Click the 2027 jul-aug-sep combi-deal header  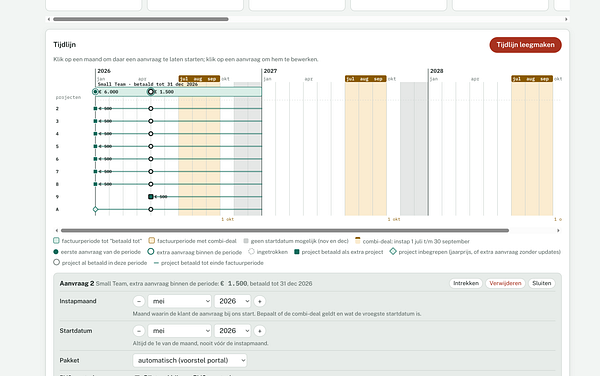(x=365, y=79)
